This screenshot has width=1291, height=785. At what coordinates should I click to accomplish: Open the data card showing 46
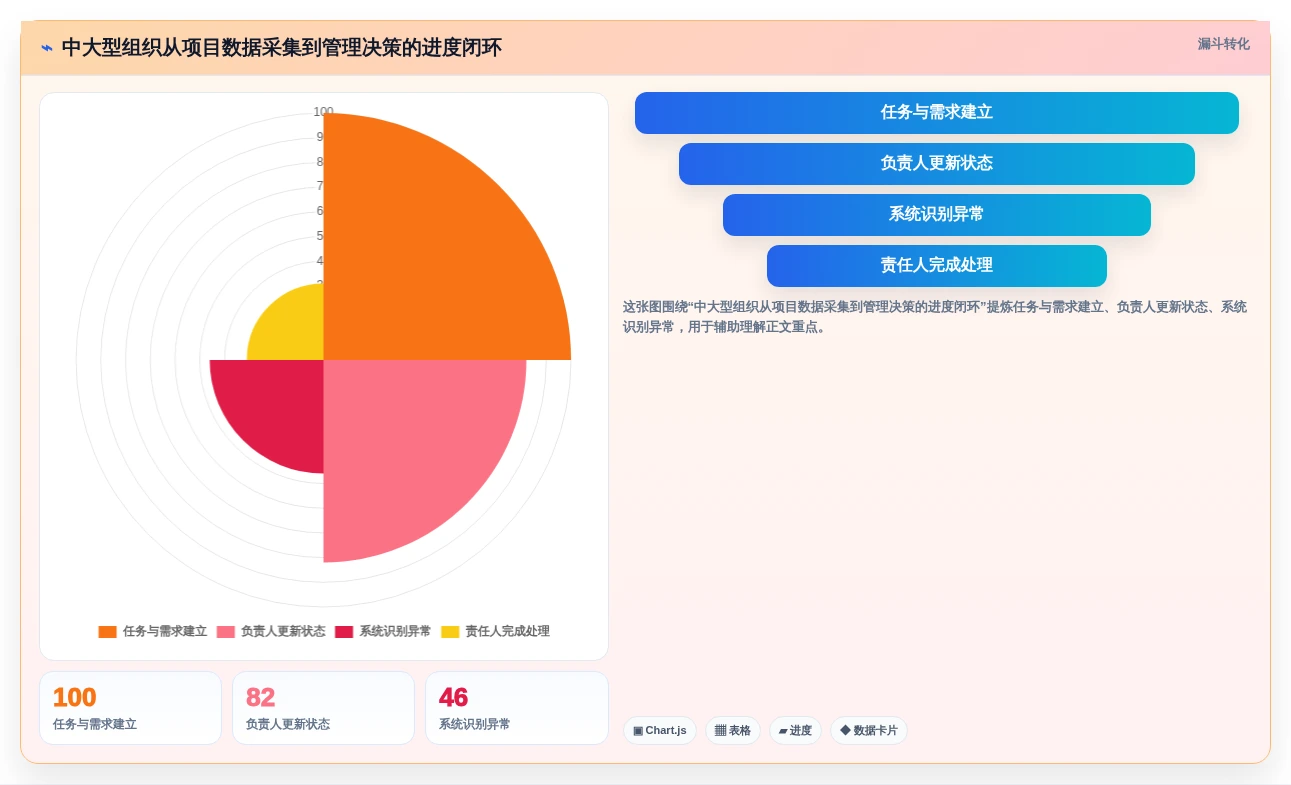[516, 708]
